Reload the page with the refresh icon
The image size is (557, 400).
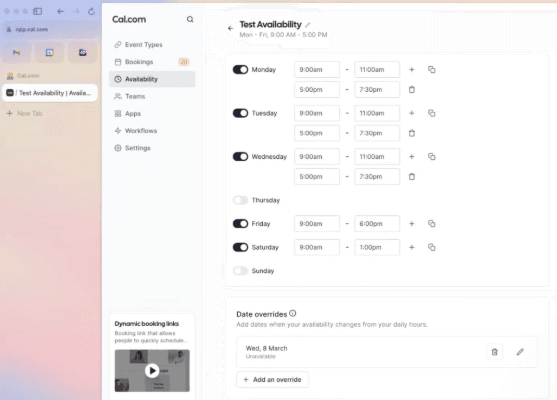91,11
